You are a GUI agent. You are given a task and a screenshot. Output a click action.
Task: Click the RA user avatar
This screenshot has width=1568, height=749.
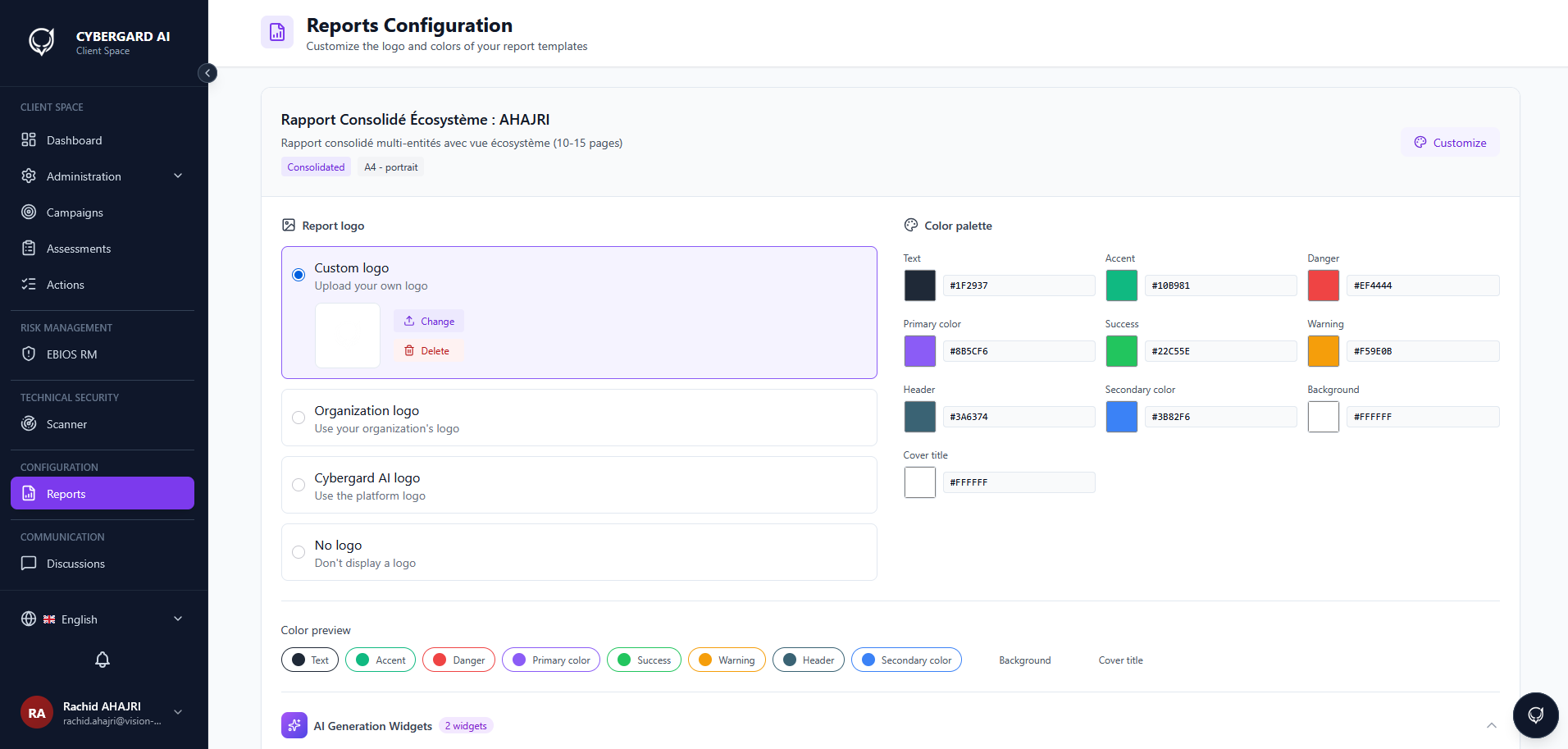pos(37,713)
